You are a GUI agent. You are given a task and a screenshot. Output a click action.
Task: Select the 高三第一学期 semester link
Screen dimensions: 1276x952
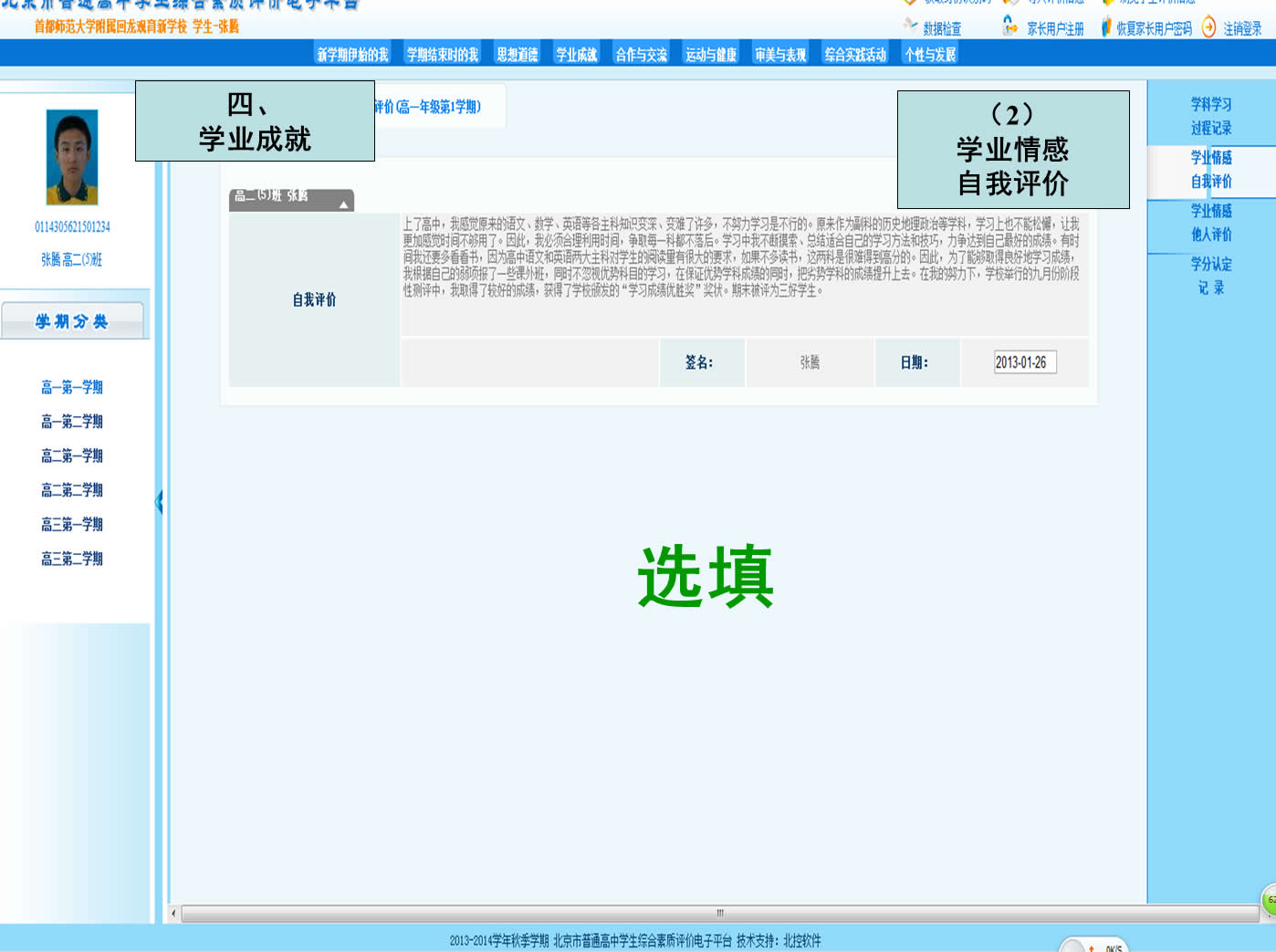(72, 524)
